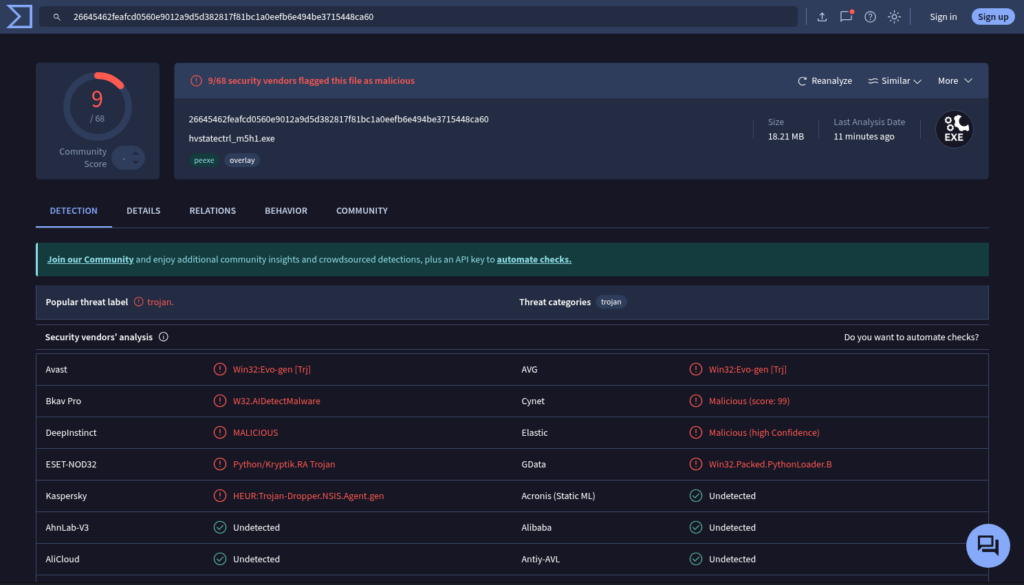Click the Community Score vote control
Image resolution: width=1024 pixels, height=585 pixels.
(x=129, y=158)
